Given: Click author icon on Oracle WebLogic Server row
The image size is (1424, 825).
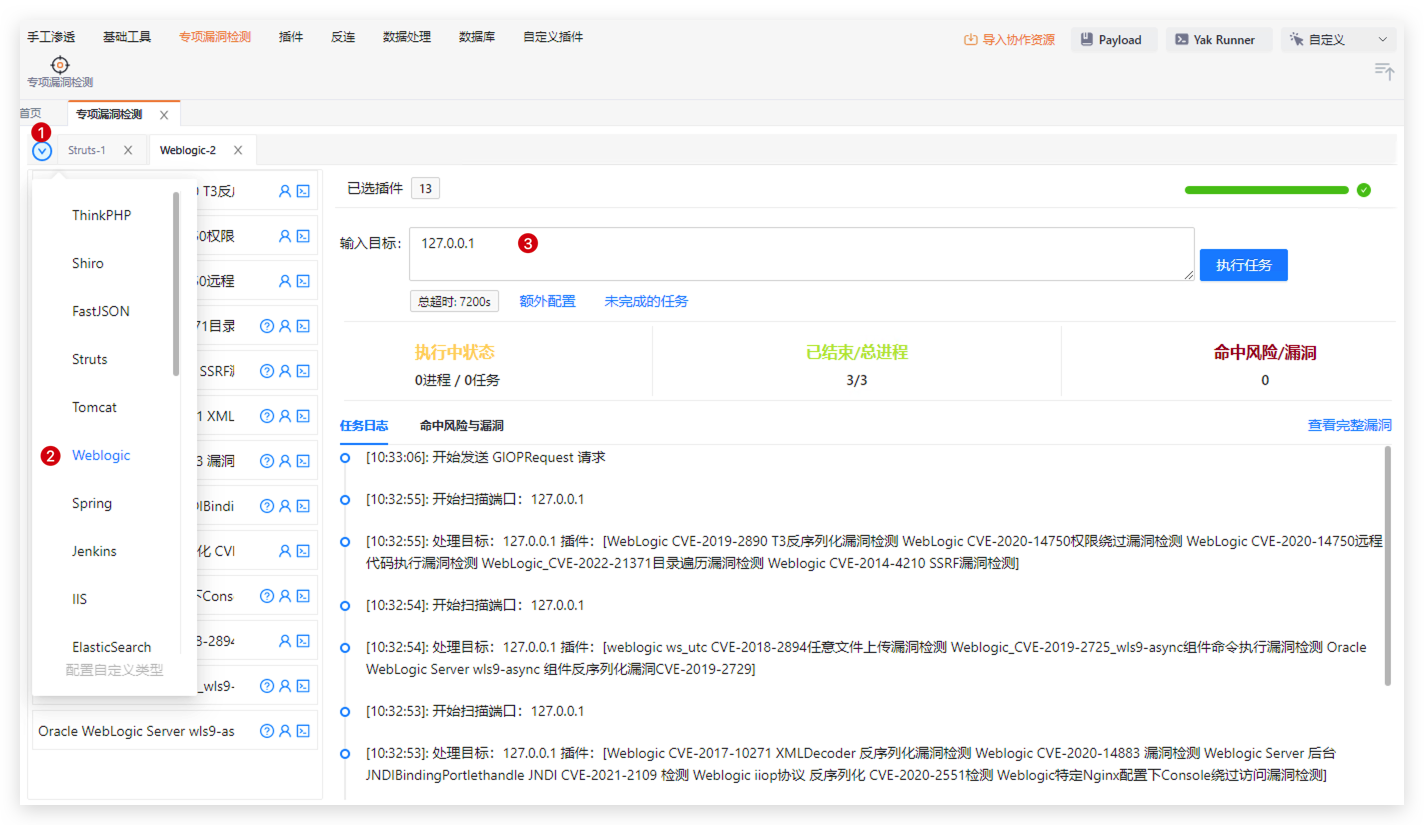Looking at the screenshot, I should click(x=285, y=731).
